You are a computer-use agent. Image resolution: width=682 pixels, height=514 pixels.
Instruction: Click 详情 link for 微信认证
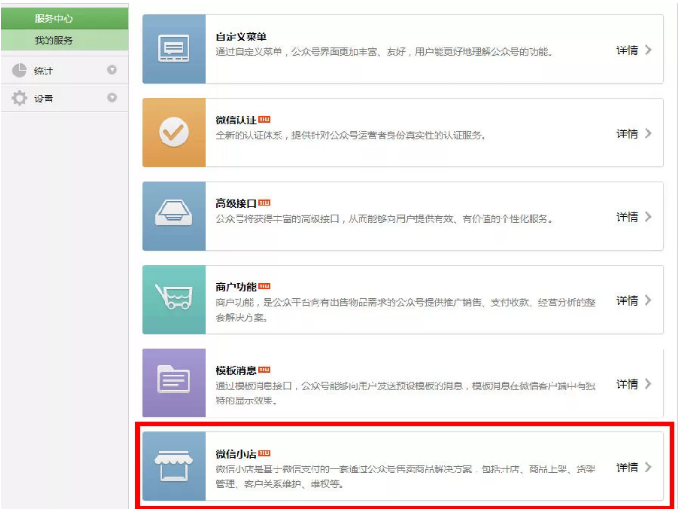627,134
